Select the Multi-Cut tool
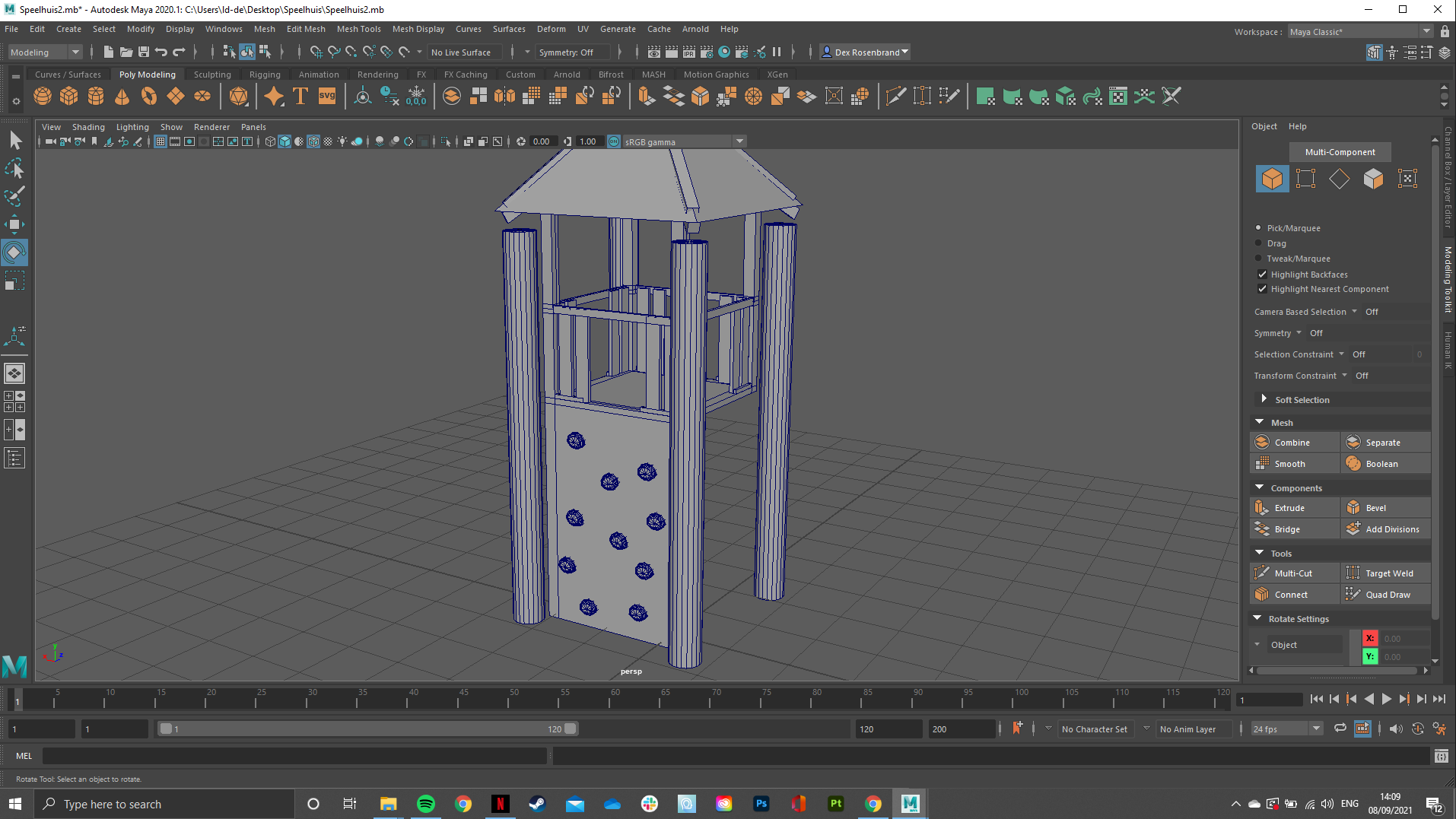1456x819 pixels. coord(1292,573)
